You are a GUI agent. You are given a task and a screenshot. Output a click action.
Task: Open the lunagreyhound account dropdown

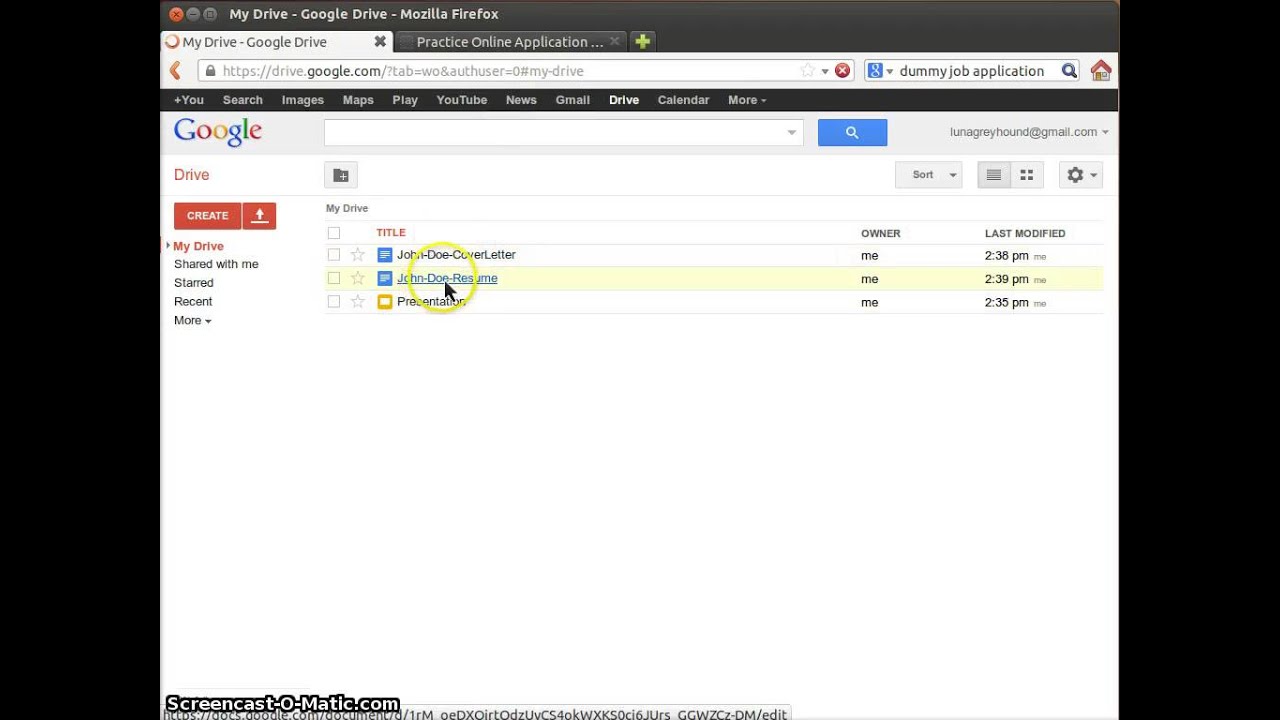click(x=1029, y=132)
